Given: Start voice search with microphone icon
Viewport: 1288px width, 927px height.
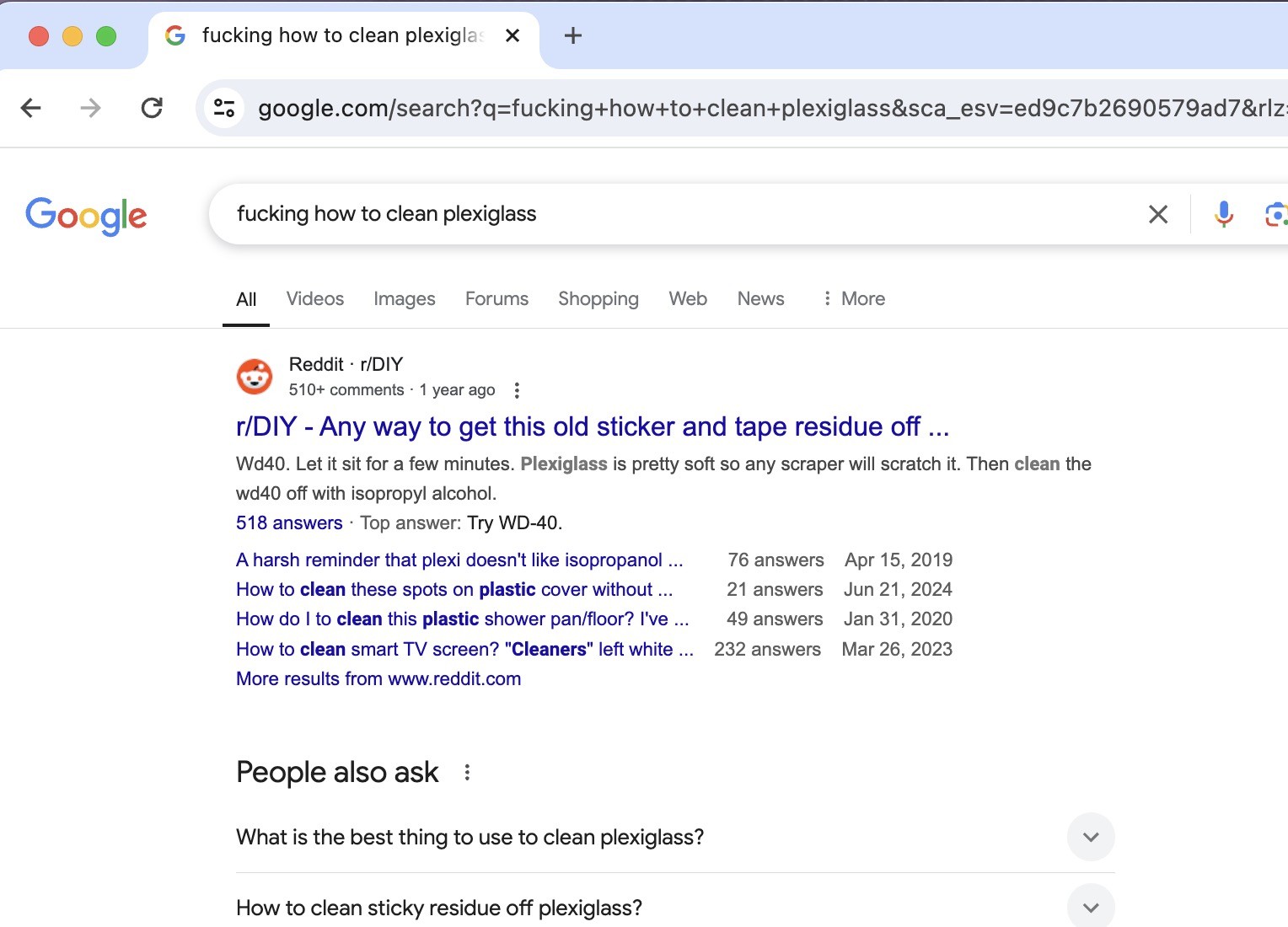Looking at the screenshot, I should coord(1223,215).
